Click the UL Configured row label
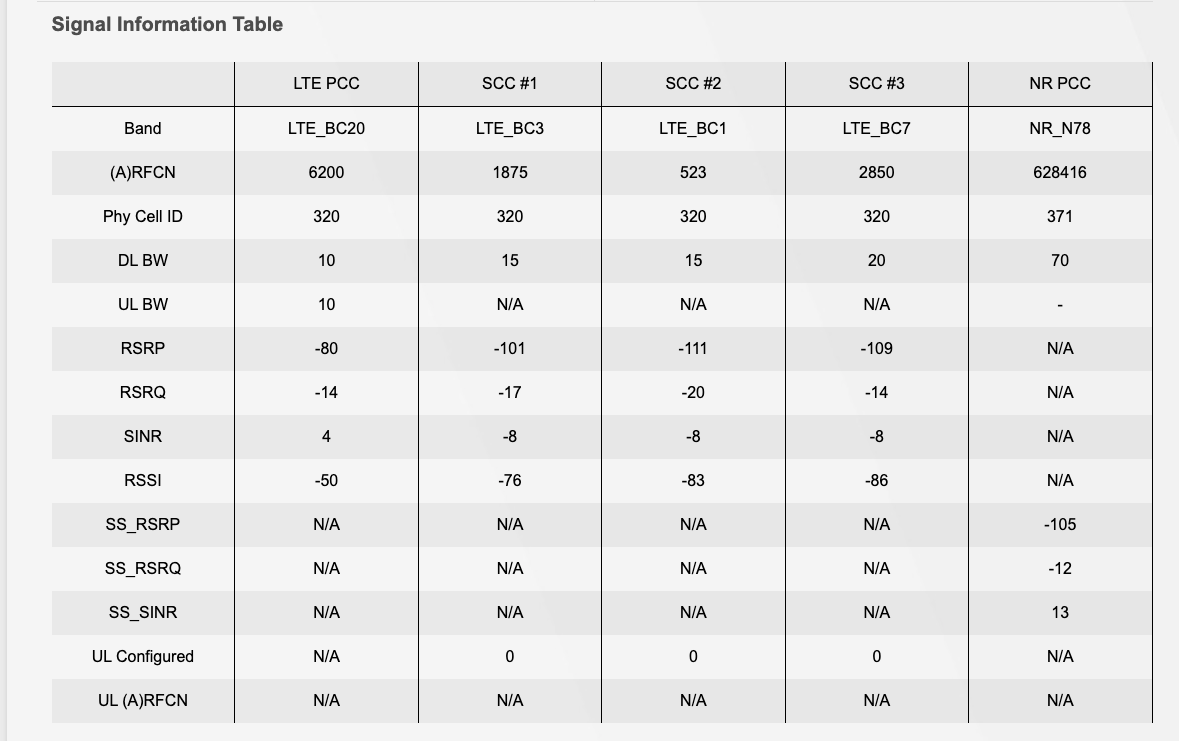 click(143, 656)
